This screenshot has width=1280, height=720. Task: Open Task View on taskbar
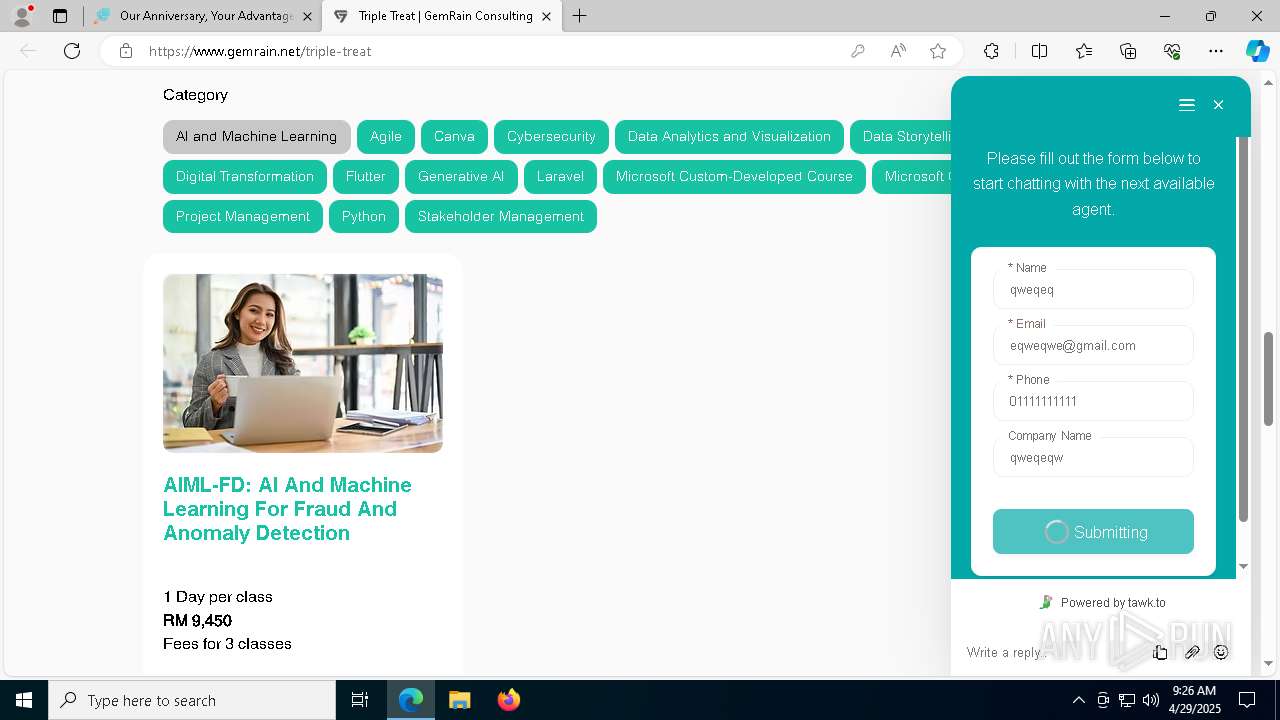(x=360, y=700)
